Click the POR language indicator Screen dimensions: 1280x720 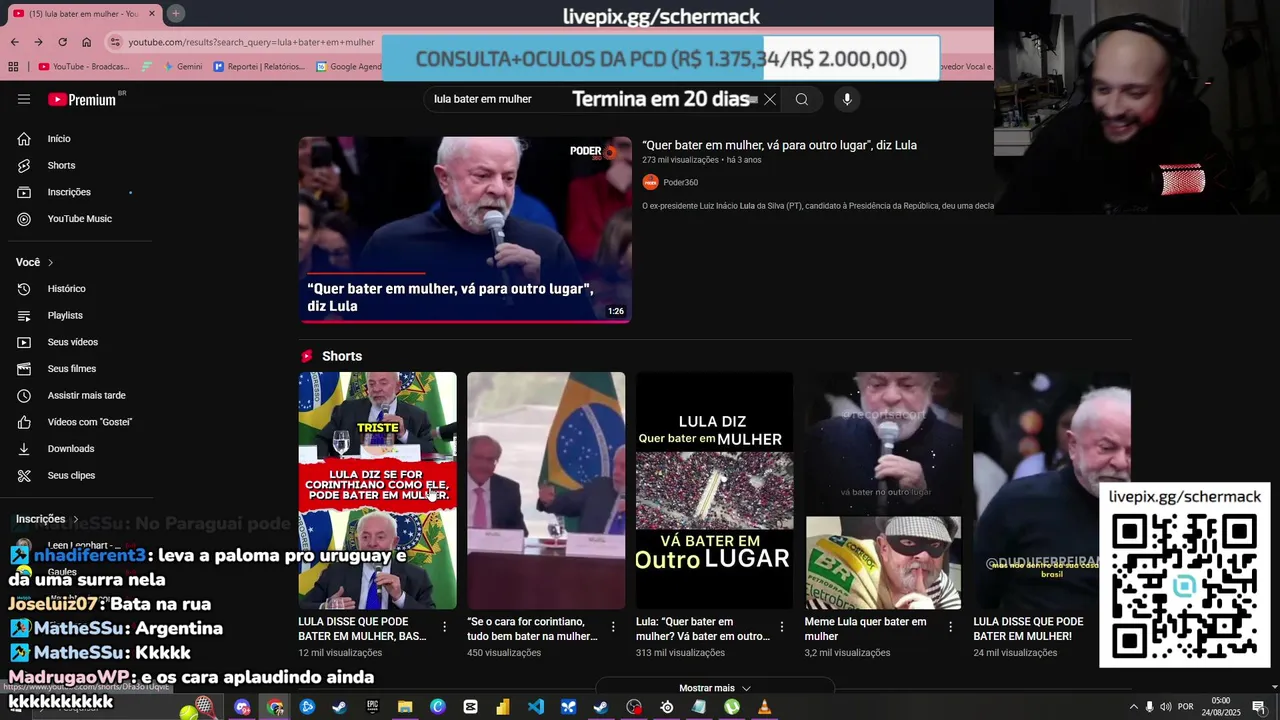pyautogui.click(x=1186, y=707)
